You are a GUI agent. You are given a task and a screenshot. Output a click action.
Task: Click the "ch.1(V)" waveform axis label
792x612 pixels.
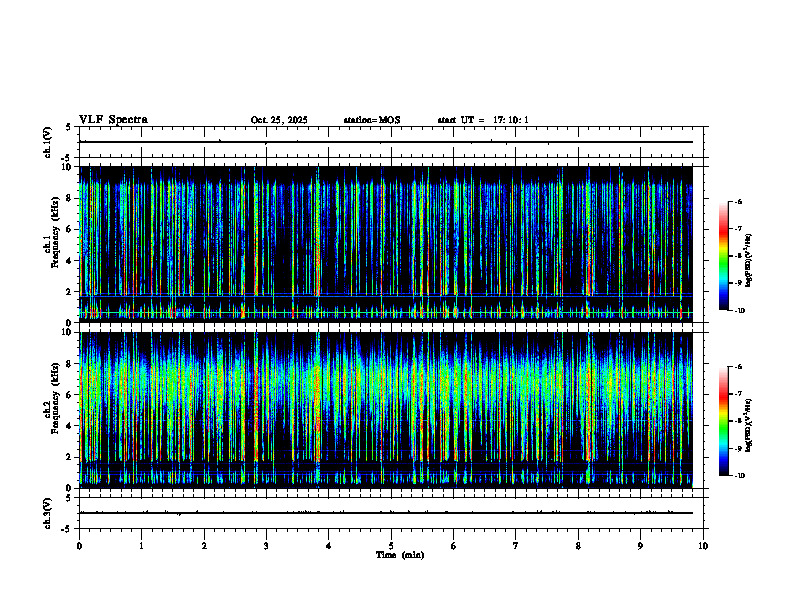(x=47, y=142)
